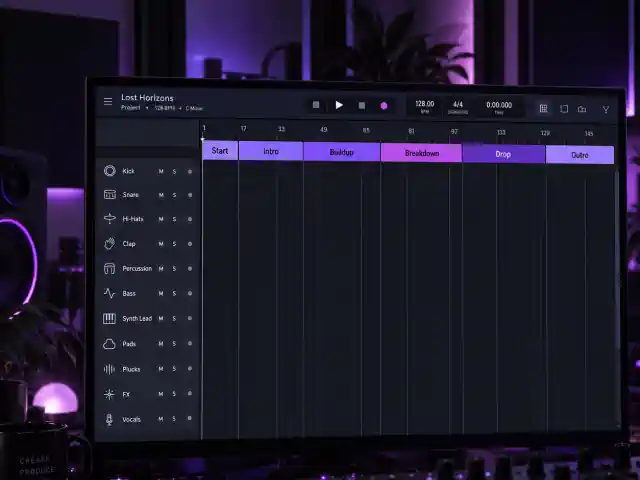
Task: Arm the Bass track record dot
Action: [x=190, y=293]
